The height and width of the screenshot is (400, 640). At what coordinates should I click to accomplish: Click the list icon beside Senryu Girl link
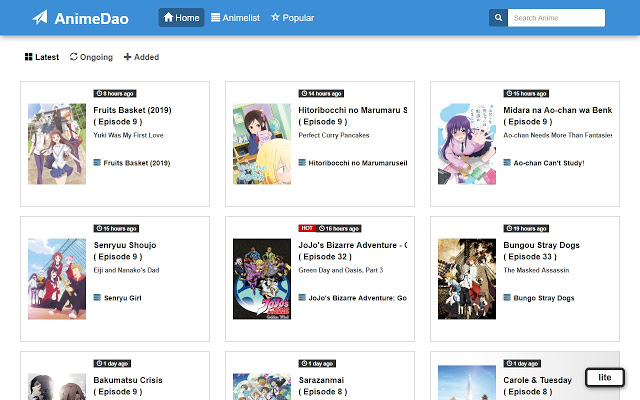pyautogui.click(x=97, y=298)
